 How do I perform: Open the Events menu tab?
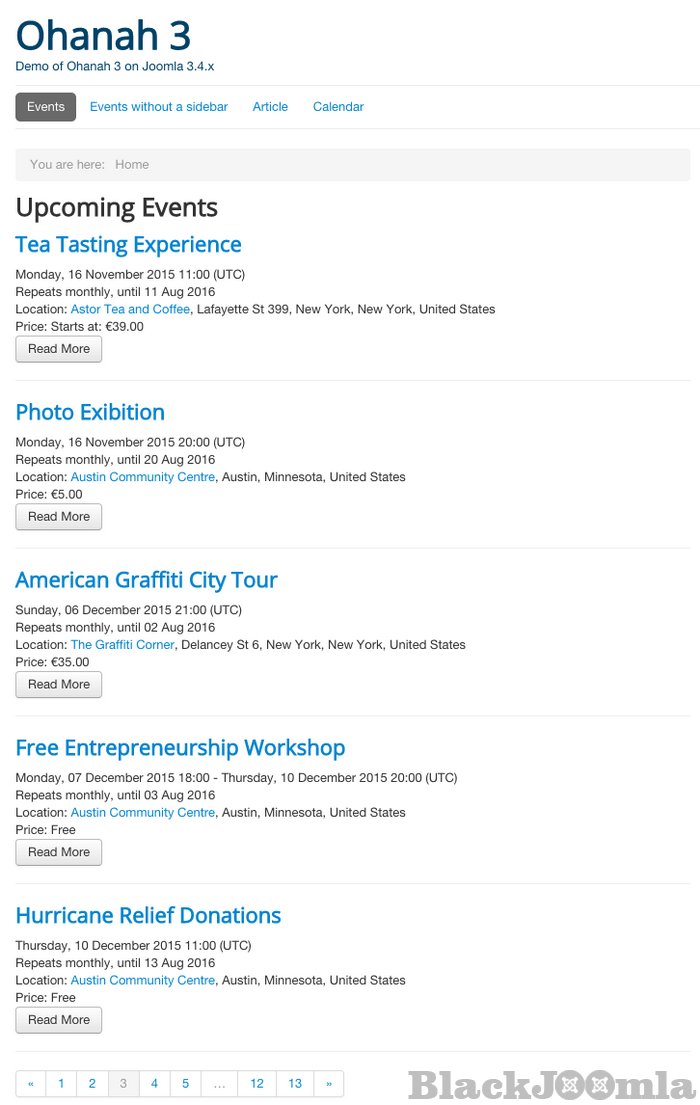(46, 107)
